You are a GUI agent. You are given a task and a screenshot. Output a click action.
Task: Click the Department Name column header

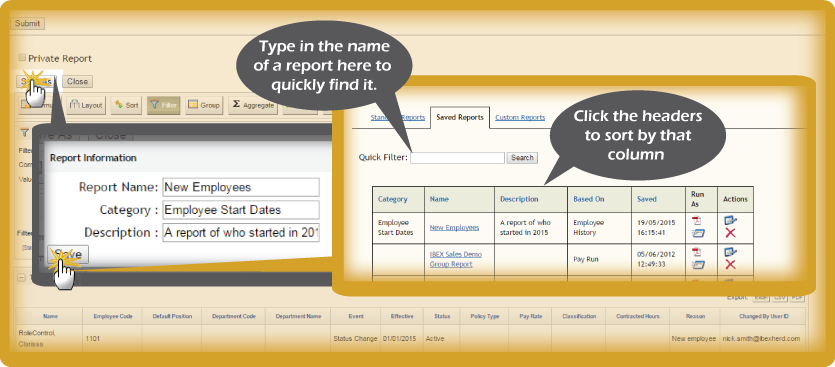pos(298,316)
